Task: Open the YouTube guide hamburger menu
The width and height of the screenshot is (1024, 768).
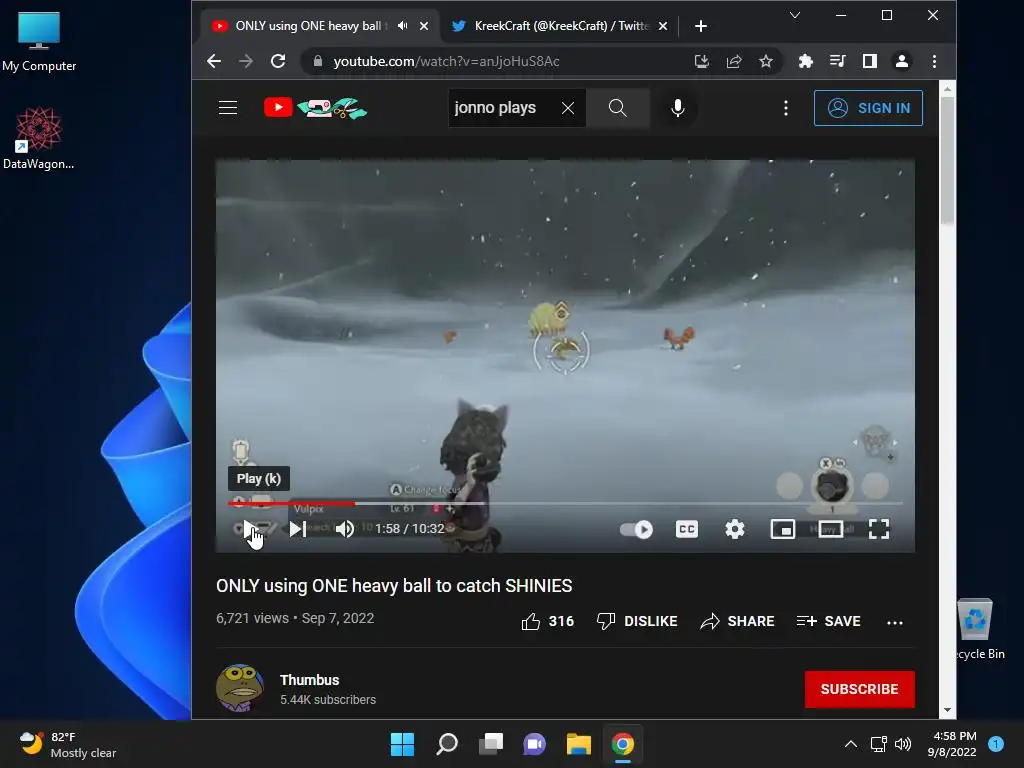Action: pyautogui.click(x=228, y=108)
